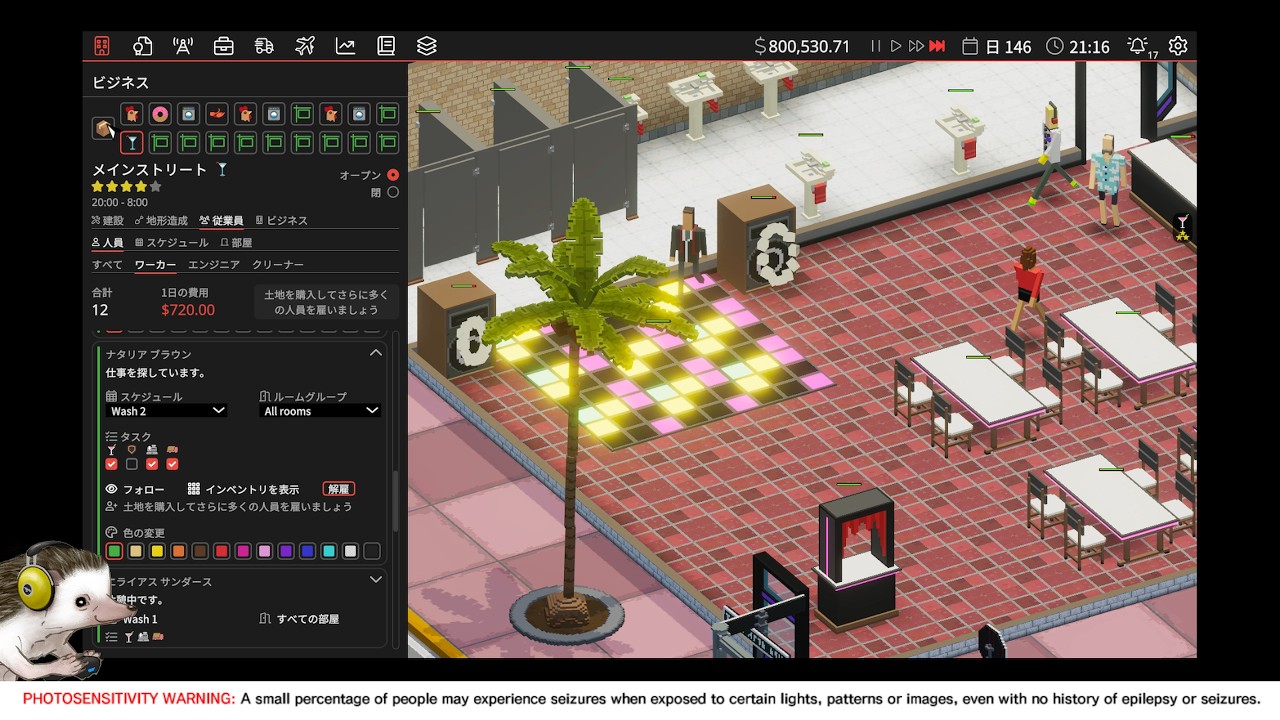Click インベントリを表示 button
This screenshot has height=720, width=1280.
[x=243, y=489]
